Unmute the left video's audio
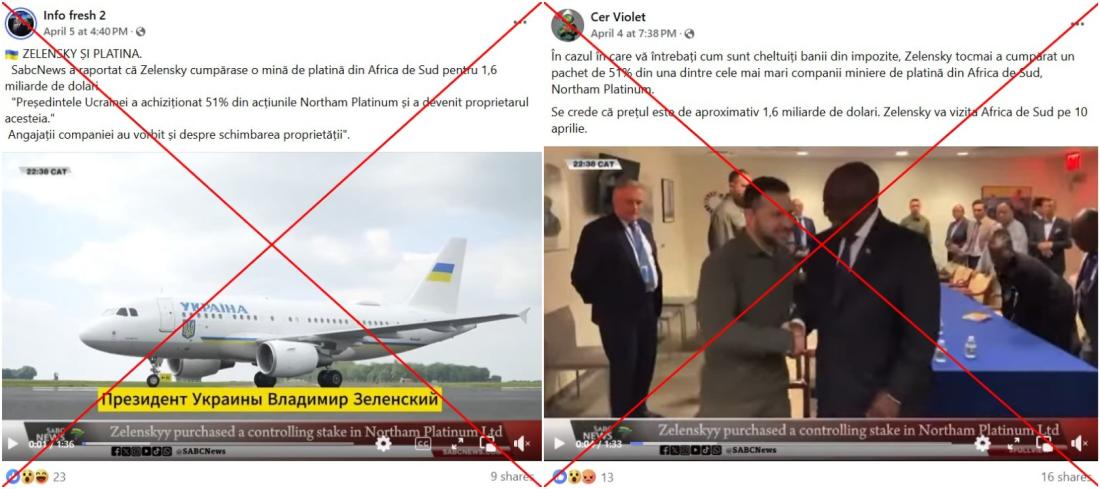This screenshot has height=489, width=1100. click(x=521, y=443)
